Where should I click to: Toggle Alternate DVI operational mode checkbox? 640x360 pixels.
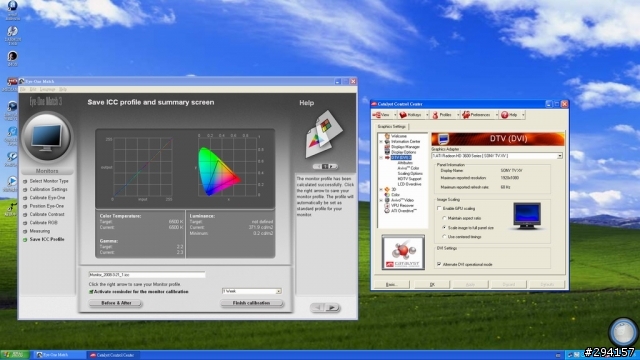[439, 264]
